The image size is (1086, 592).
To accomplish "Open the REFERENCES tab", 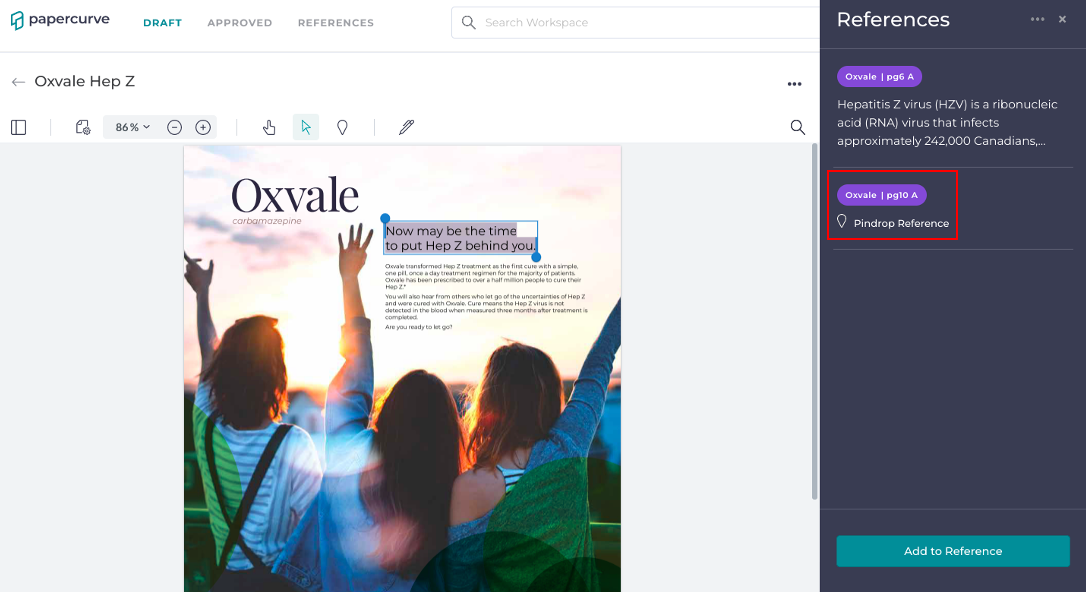I will pyautogui.click(x=336, y=23).
